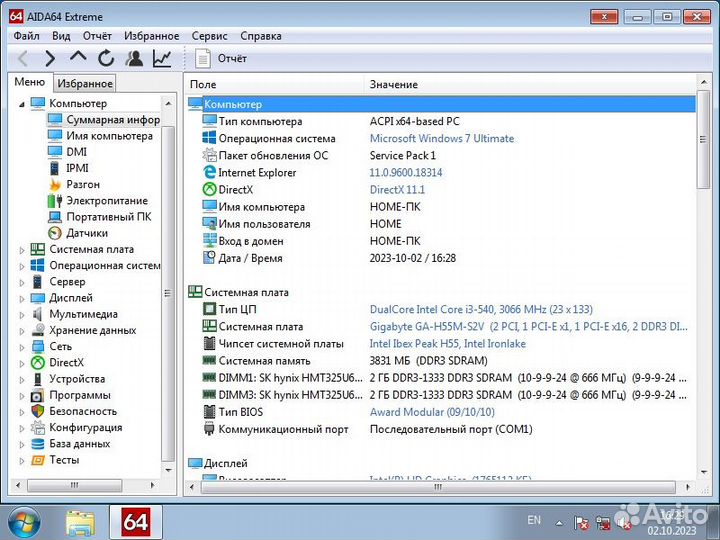
Task: Click the laptop icon next to Портативный ПК
Action: [55, 217]
